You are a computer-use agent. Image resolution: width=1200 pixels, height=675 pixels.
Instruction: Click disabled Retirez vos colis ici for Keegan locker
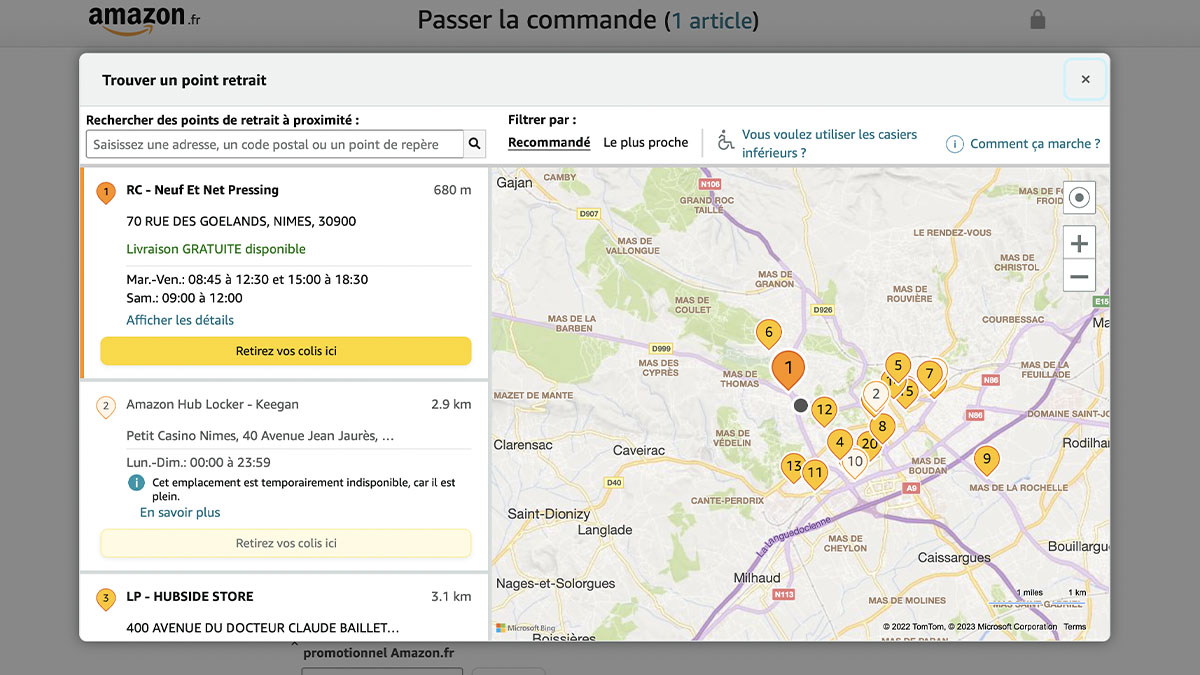pos(286,543)
